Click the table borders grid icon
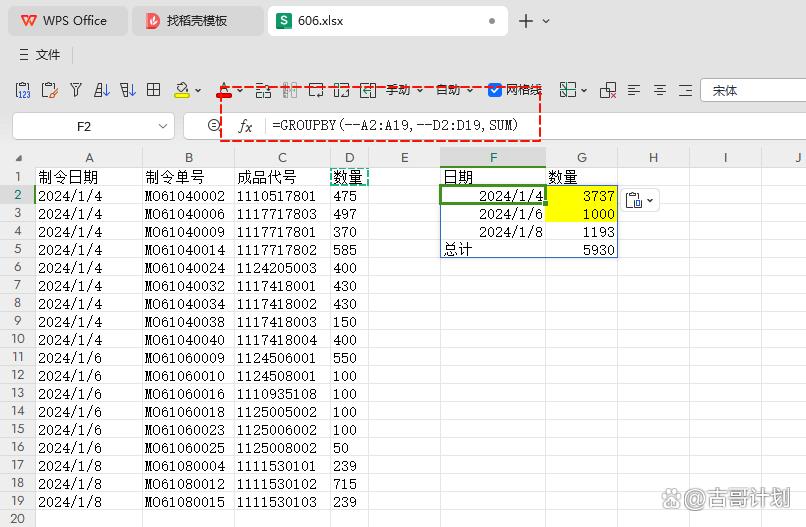The height and width of the screenshot is (527, 806). [x=154, y=90]
